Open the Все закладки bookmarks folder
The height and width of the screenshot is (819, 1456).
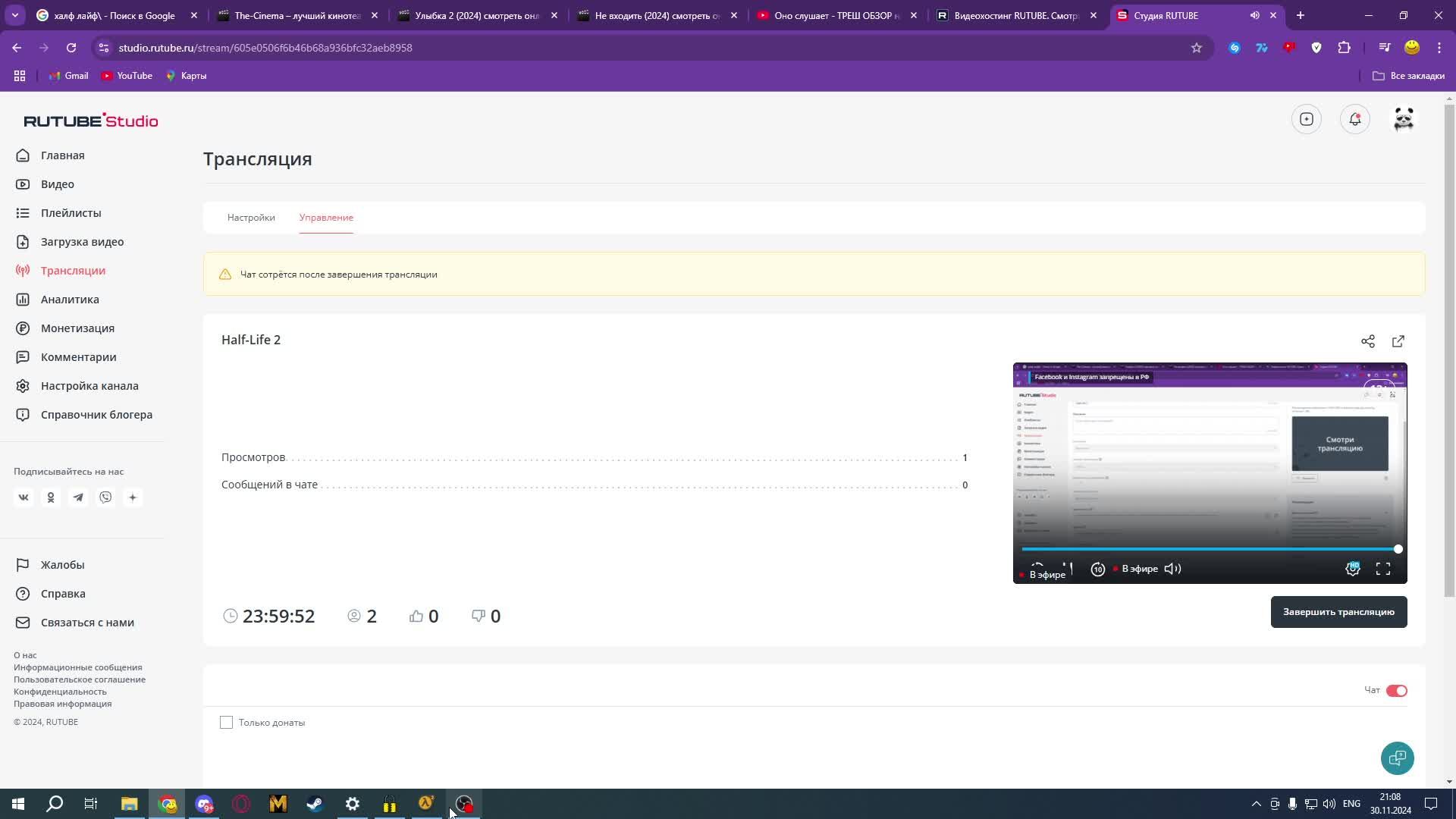1409,76
